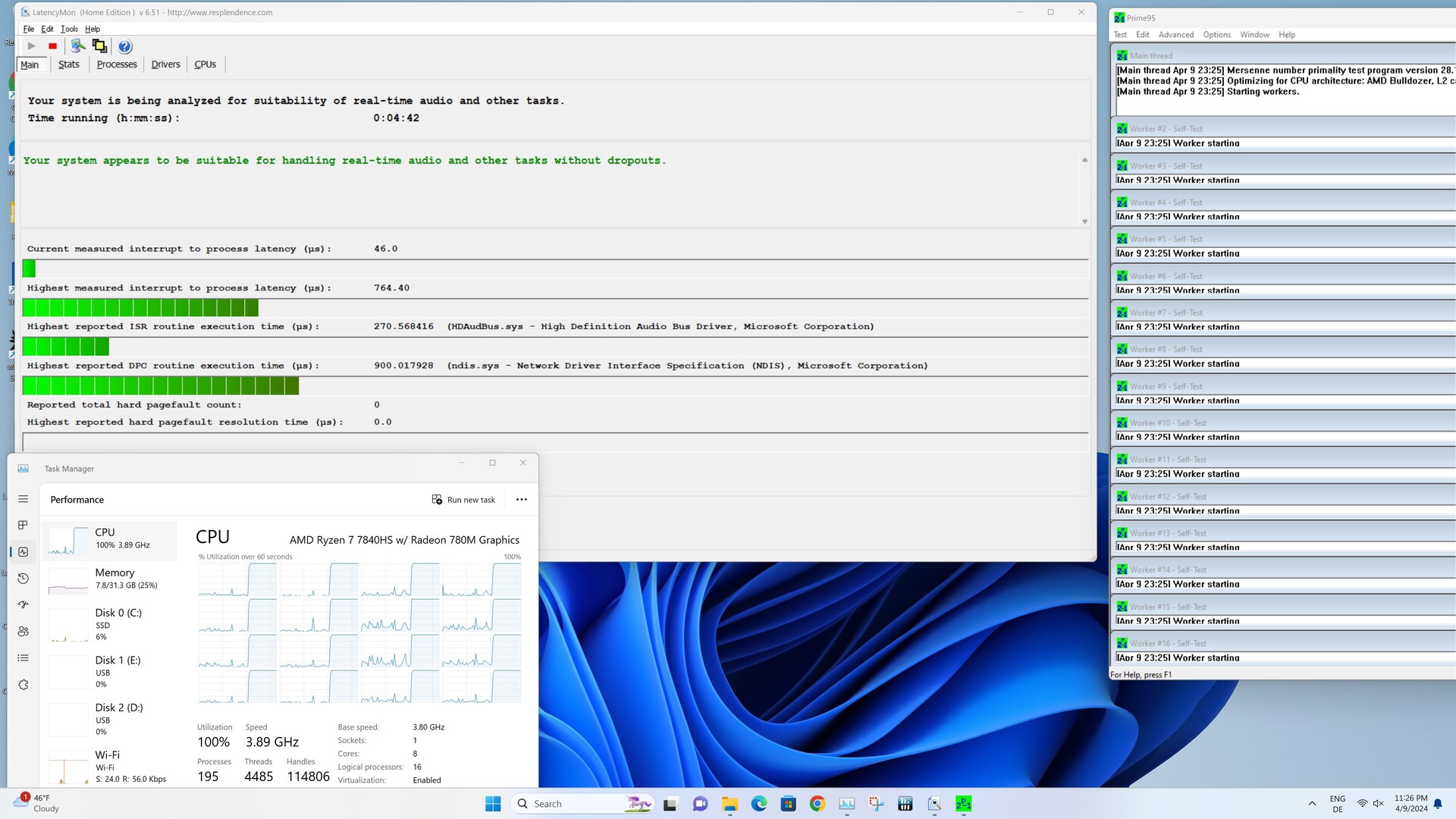Switch to the Processes tab in LatencyMon
1456x819 pixels.
coord(117,64)
